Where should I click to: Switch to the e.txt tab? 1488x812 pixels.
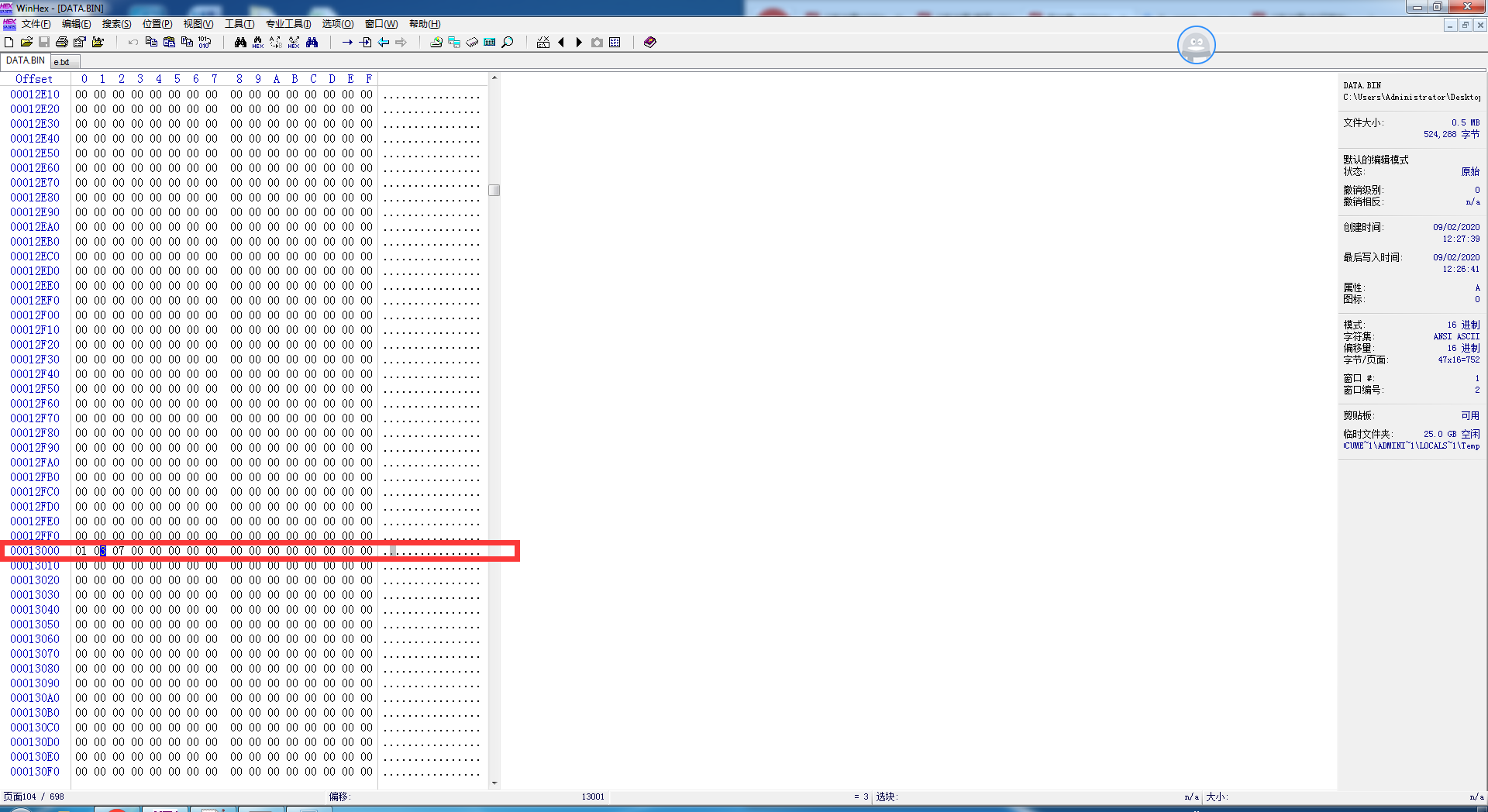(x=66, y=62)
